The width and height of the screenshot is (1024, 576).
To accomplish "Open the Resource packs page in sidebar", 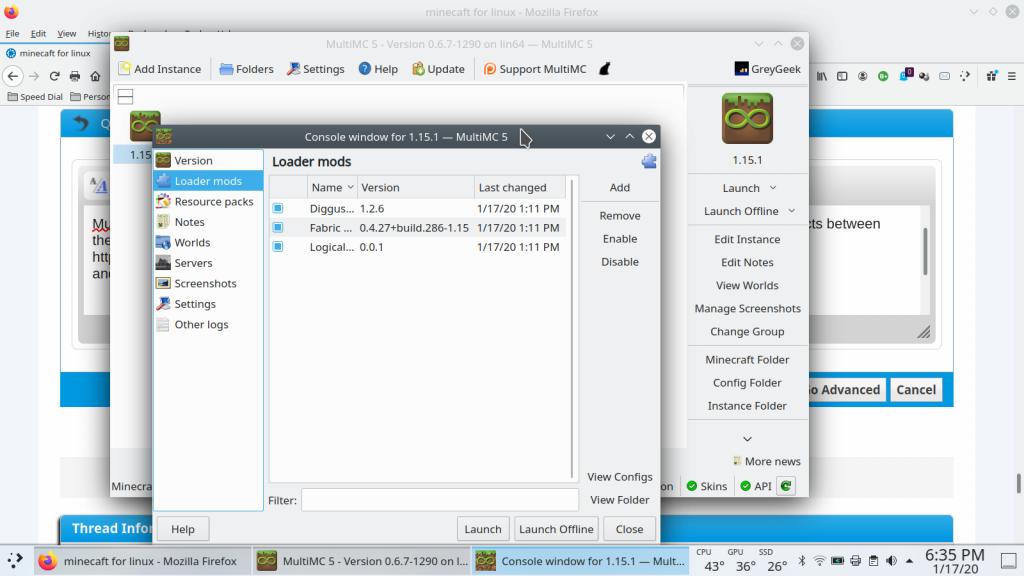I will point(213,201).
